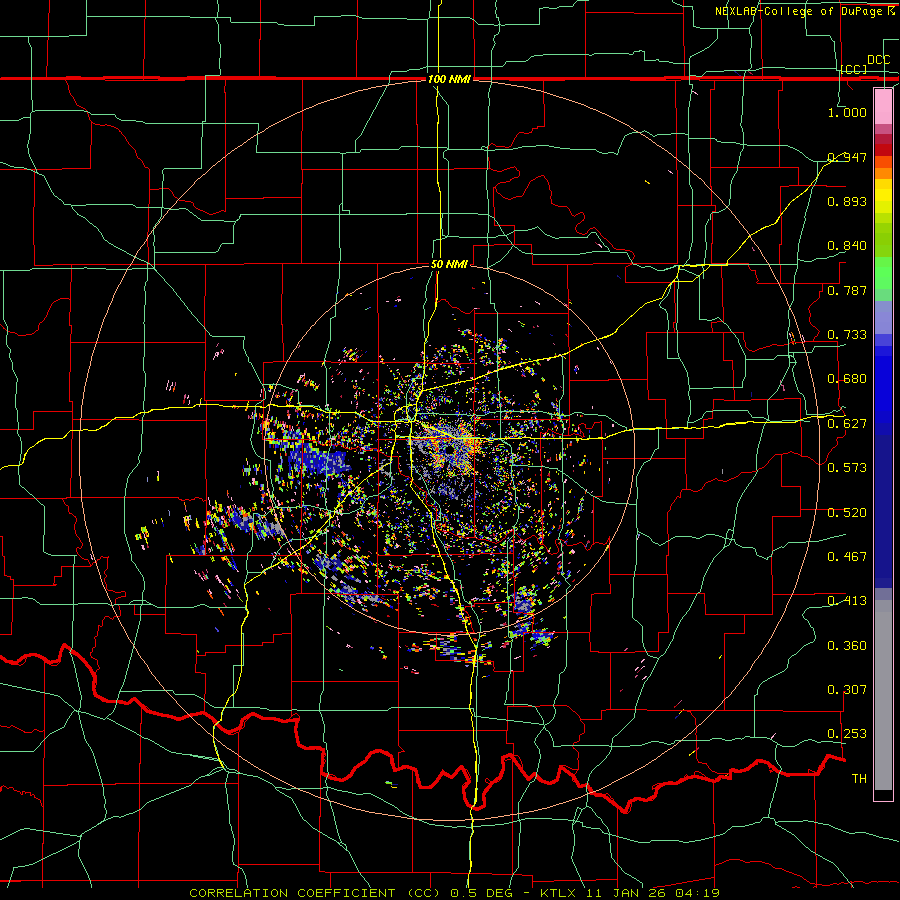Click the 0.787 scale value
The height and width of the screenshot is (900, 900).
[847, 290]
